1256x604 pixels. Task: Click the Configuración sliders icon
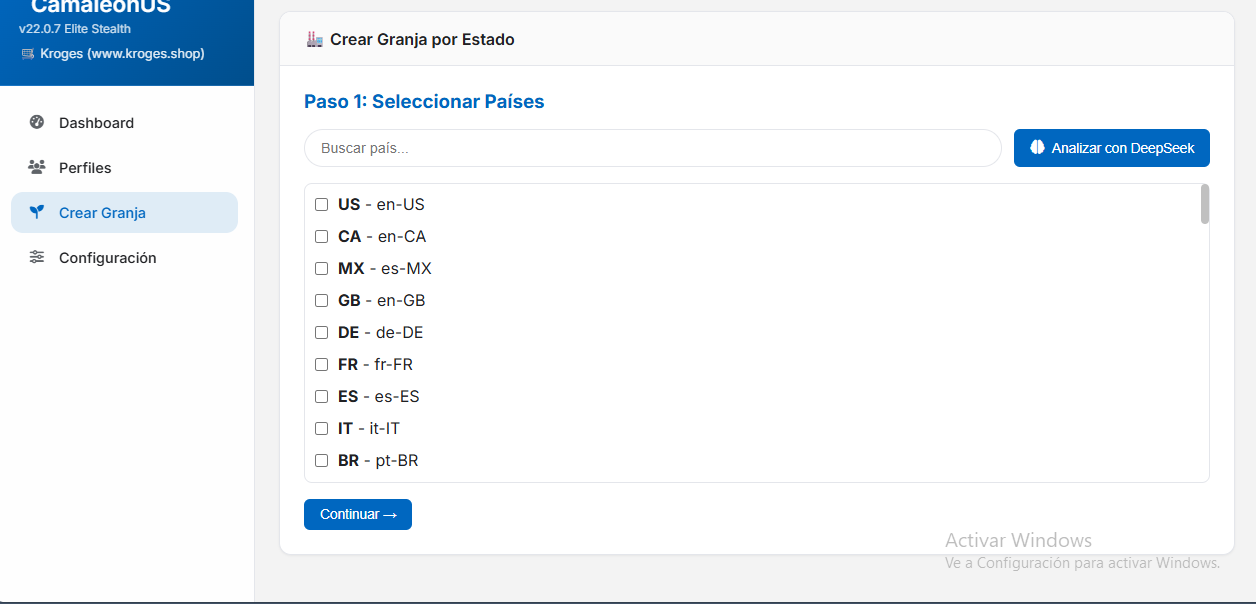click(x=37, y=258)
